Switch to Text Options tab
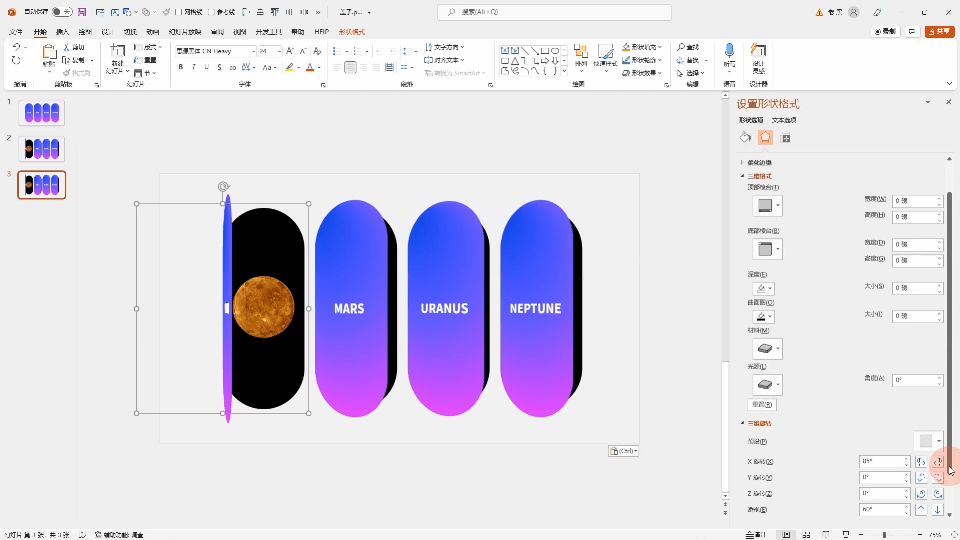The height and width of the screenshot is (540, 960). 784,120
